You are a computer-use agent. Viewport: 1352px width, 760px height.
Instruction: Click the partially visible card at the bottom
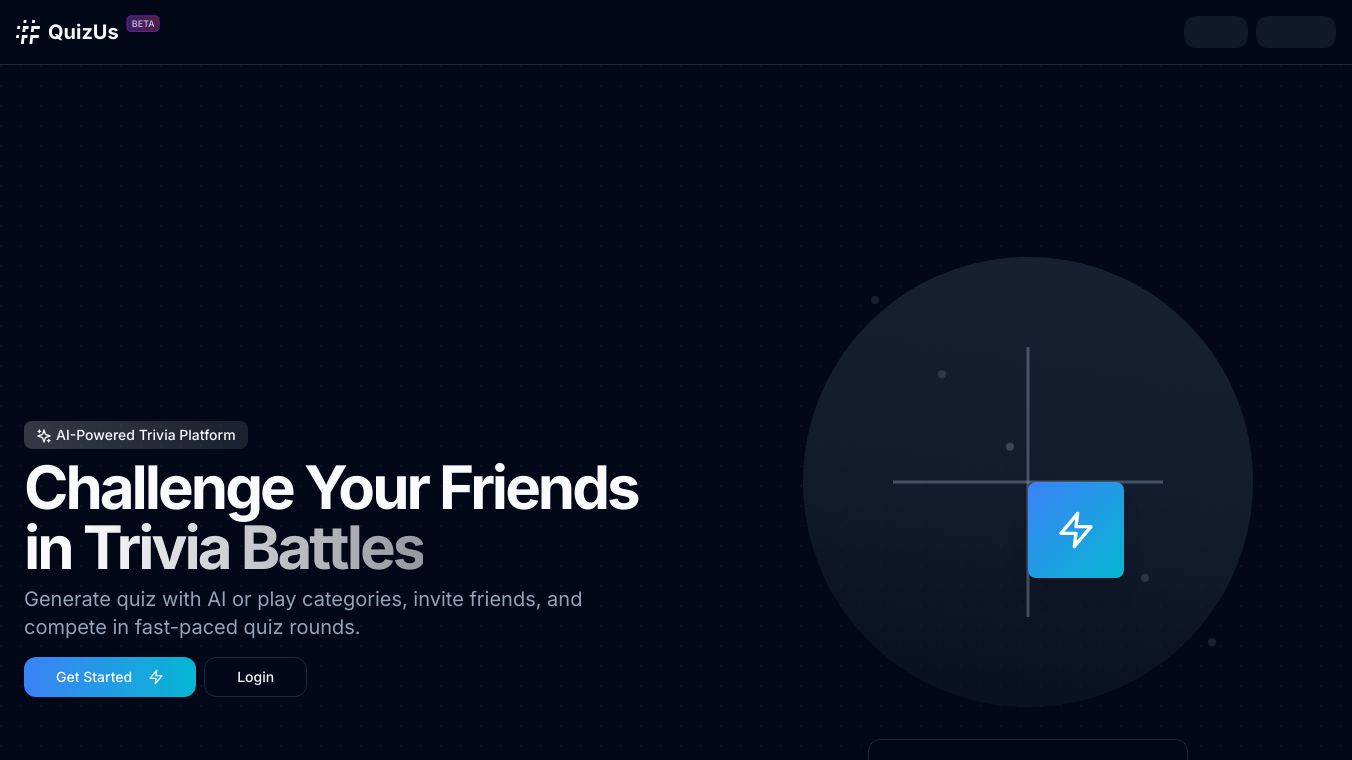[1027, 750]
